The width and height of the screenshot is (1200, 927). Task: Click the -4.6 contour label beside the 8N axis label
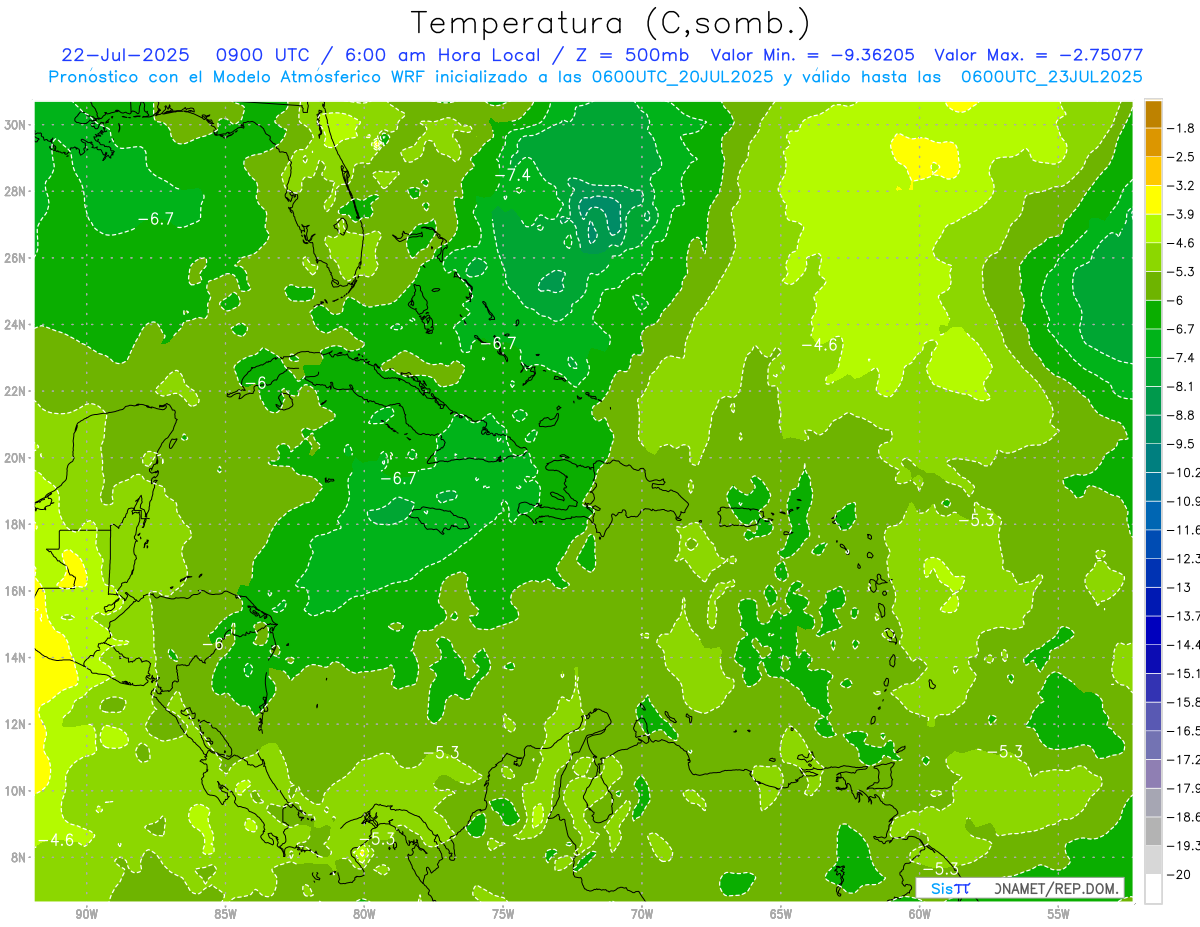pos(56,839)
